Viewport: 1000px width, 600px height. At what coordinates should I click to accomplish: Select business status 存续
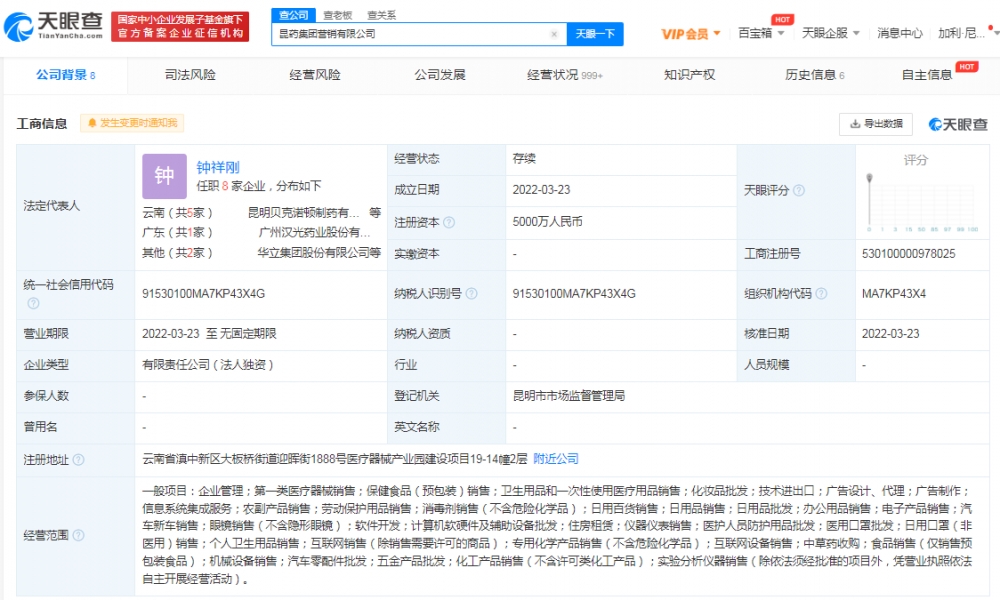point(524,159)
